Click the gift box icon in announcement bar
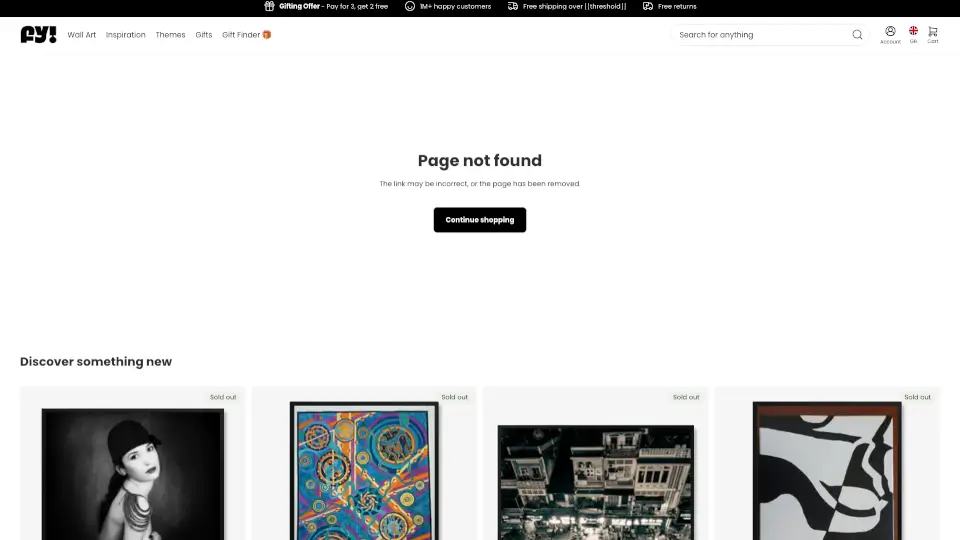960x540 pixels. [269, 6]
